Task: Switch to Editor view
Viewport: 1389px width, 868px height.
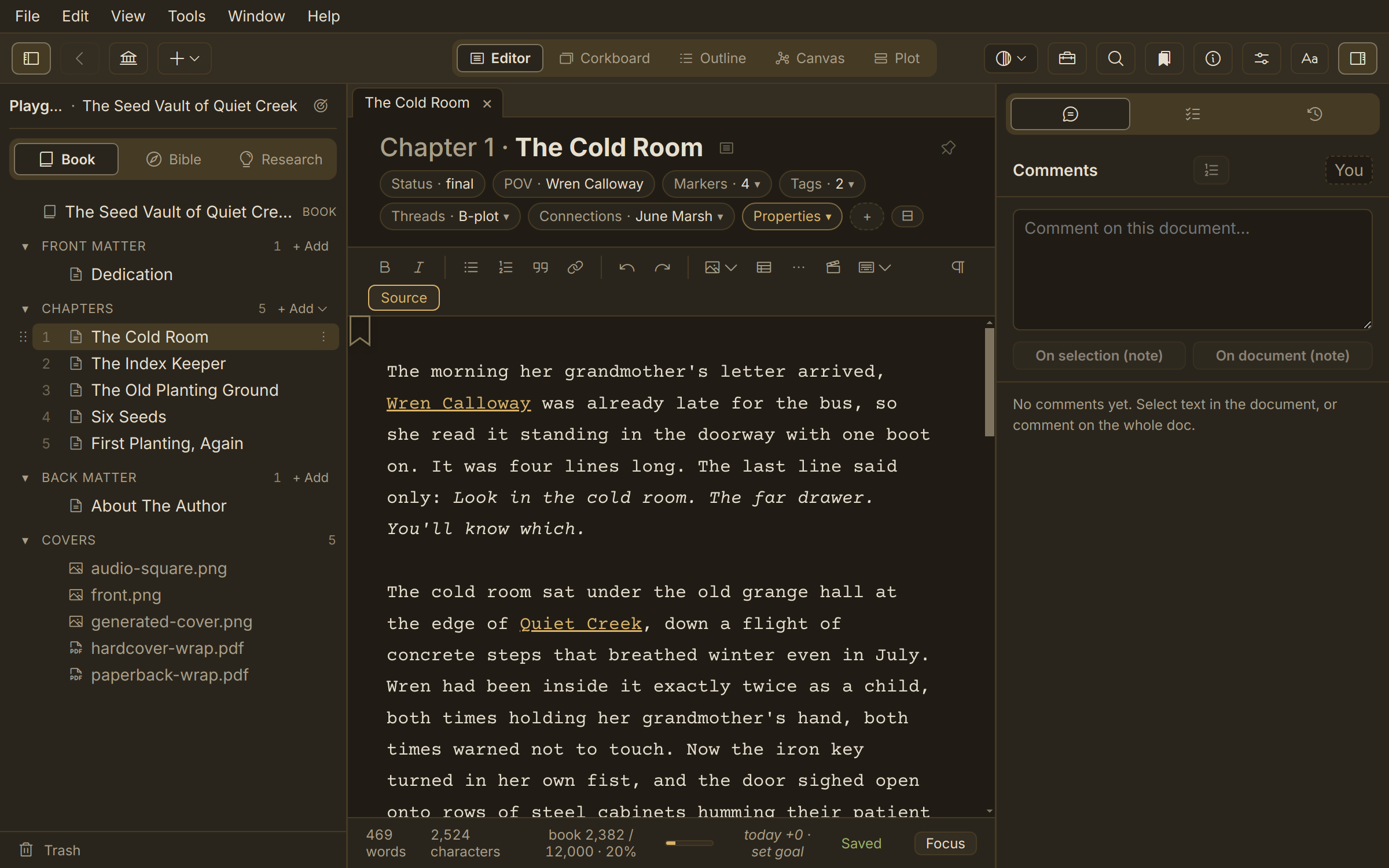Action: [x=500, y=58]
